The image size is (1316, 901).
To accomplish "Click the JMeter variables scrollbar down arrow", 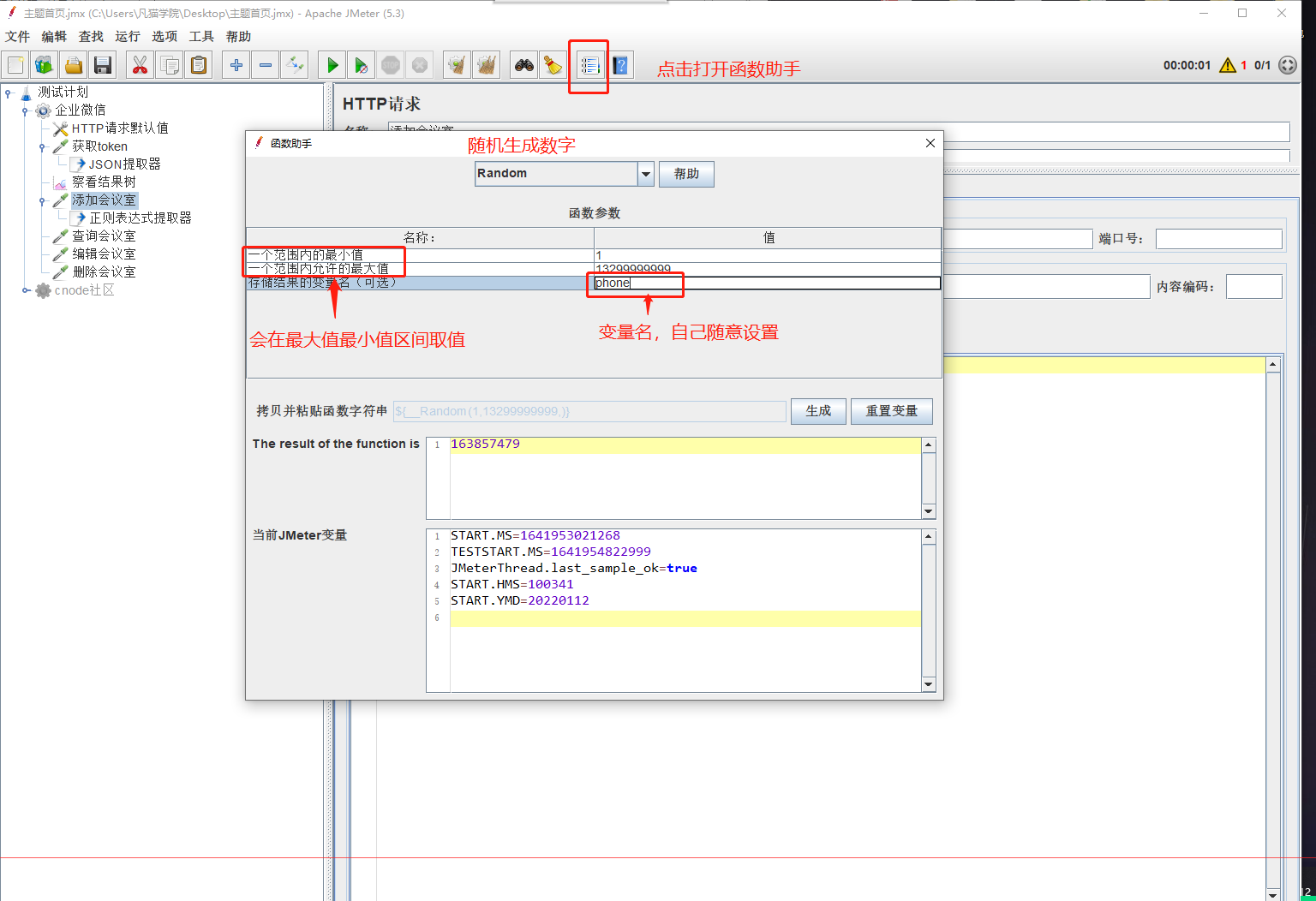I will [929, 684].
